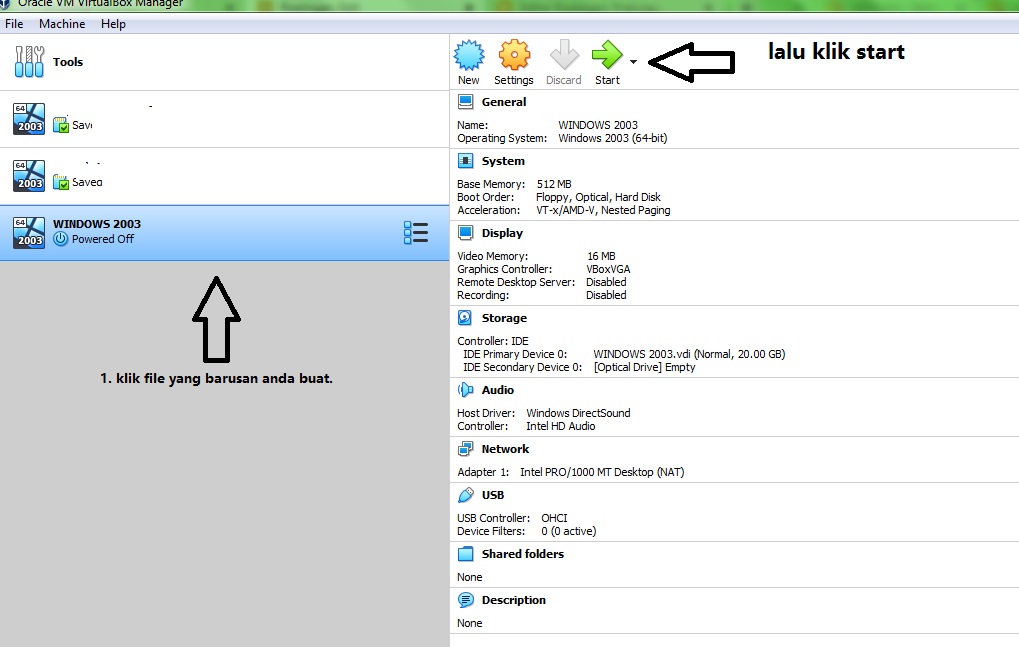
Task: Click the WINDOWS 2003.vdi storage entry
Action: 689,355
